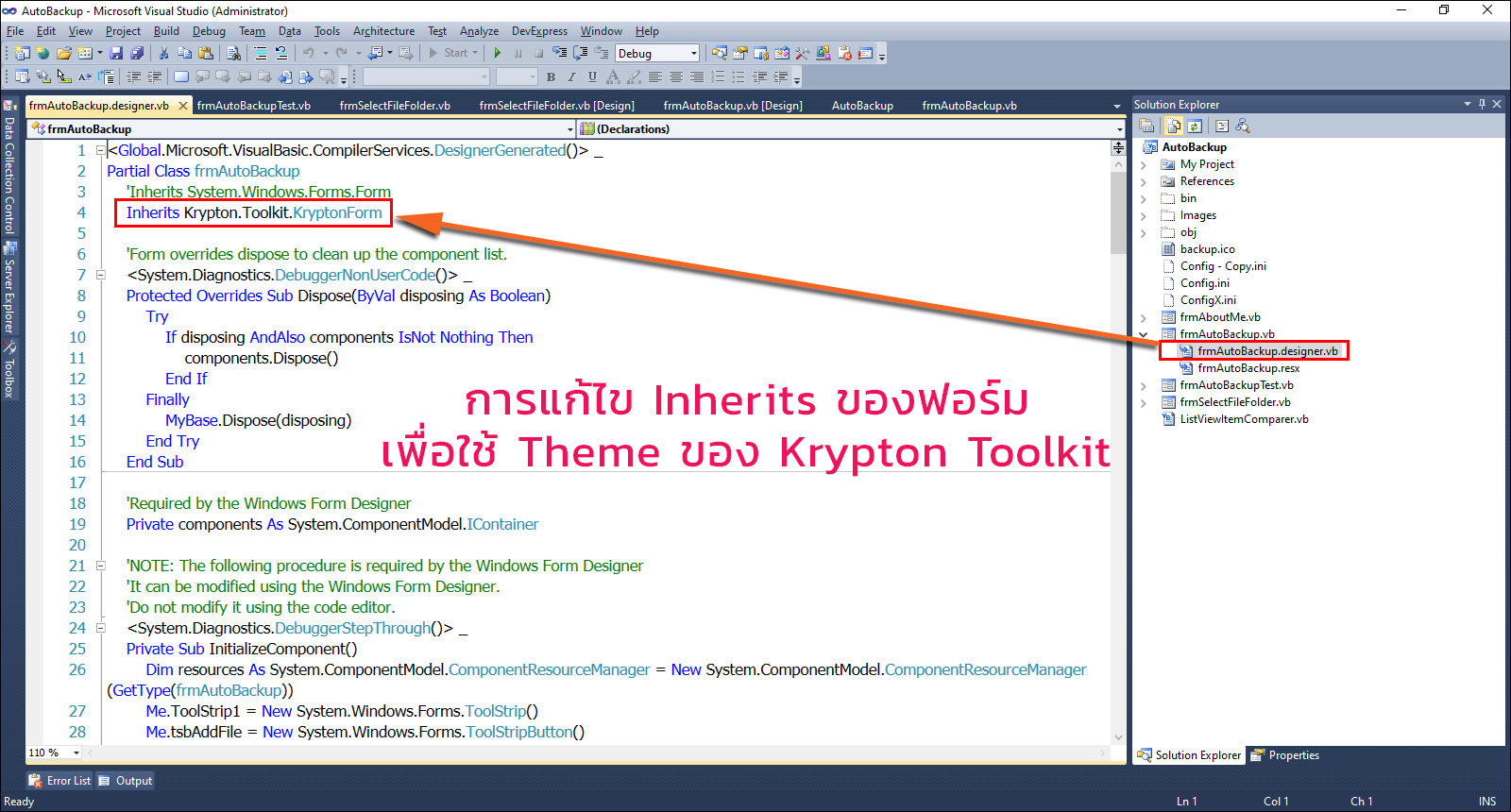Open the Build menu
The height and width of the screenshot is (812, 1511).
[x=166, y=31]
